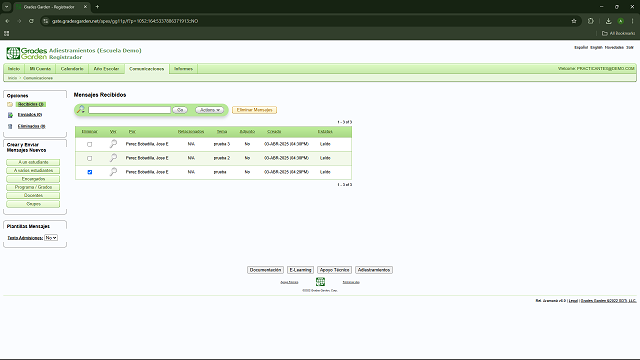Open the Inicio tab

[x=14, y=69]
